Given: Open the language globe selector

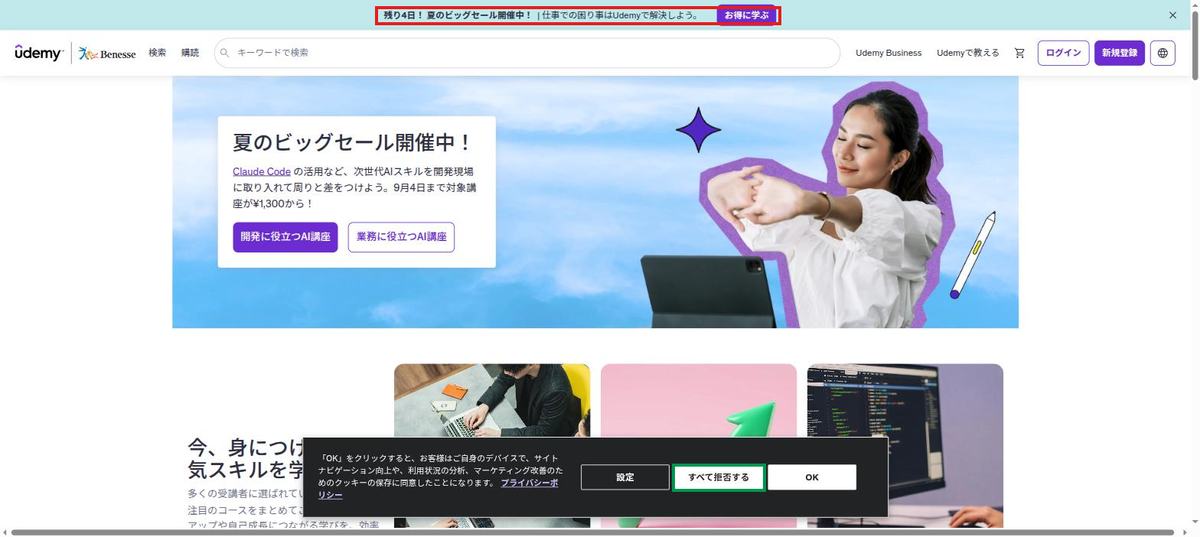Looking at the screenshot, I should pos(1162,53).
